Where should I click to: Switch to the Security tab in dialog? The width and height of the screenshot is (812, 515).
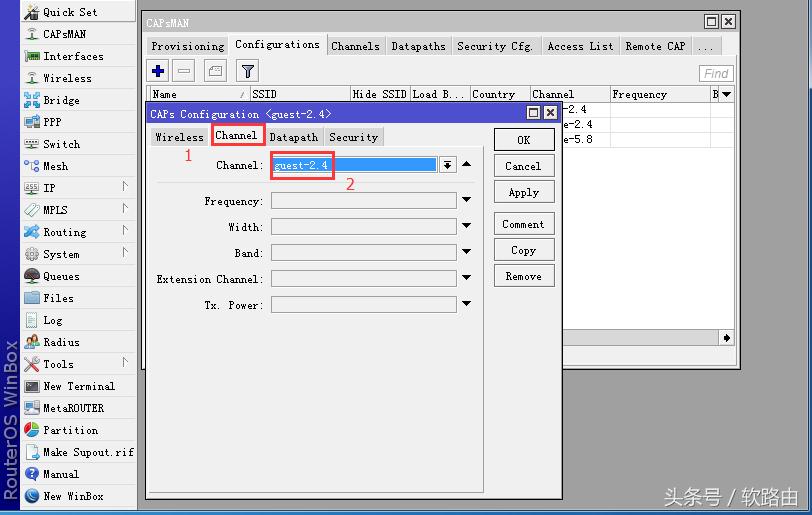point(354,137)
